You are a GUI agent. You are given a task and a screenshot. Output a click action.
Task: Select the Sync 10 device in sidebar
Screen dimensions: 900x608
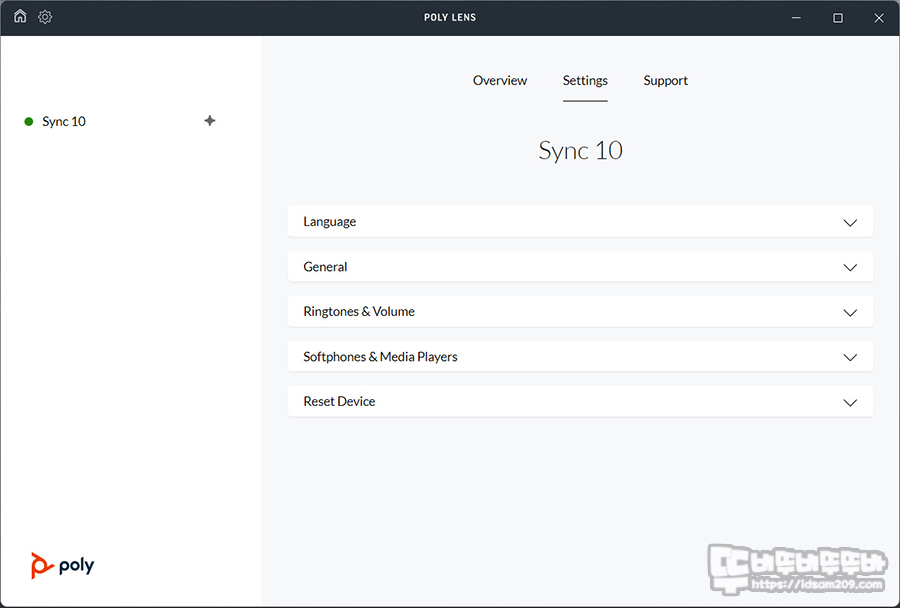64,121
